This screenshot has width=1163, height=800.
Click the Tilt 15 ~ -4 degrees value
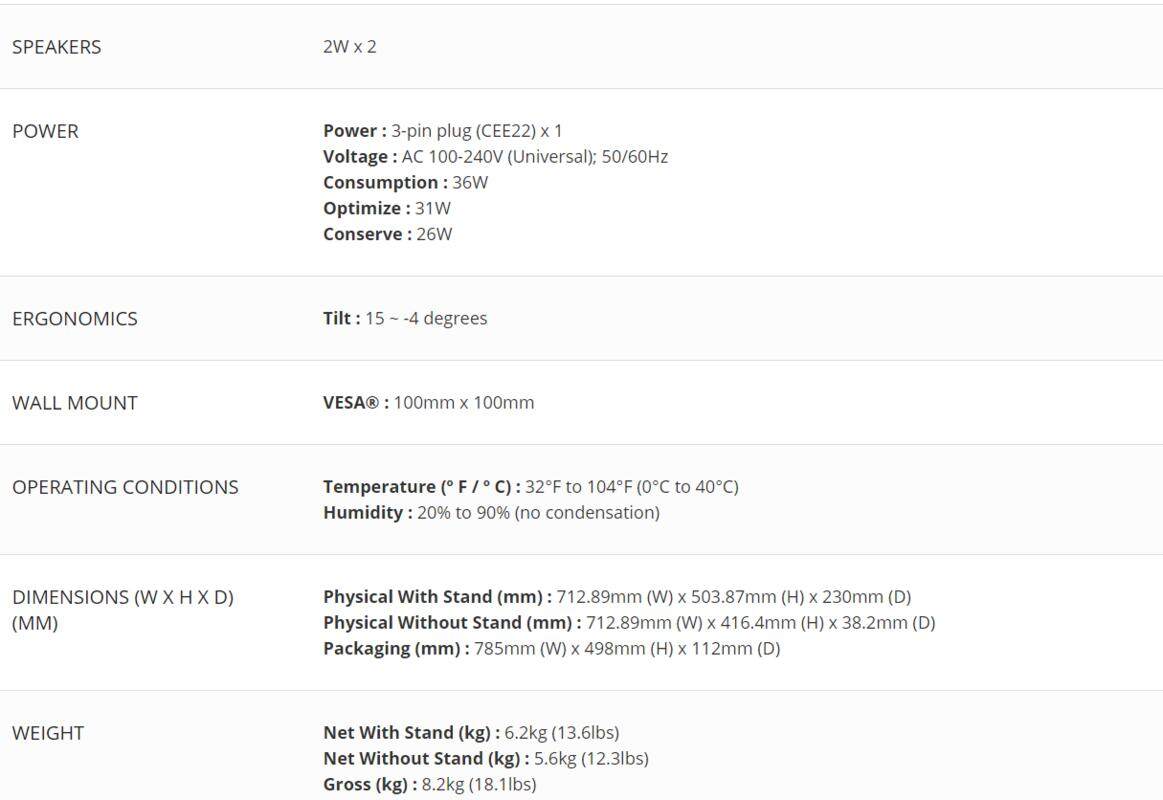pyautogui.click(x=405, y=319)
